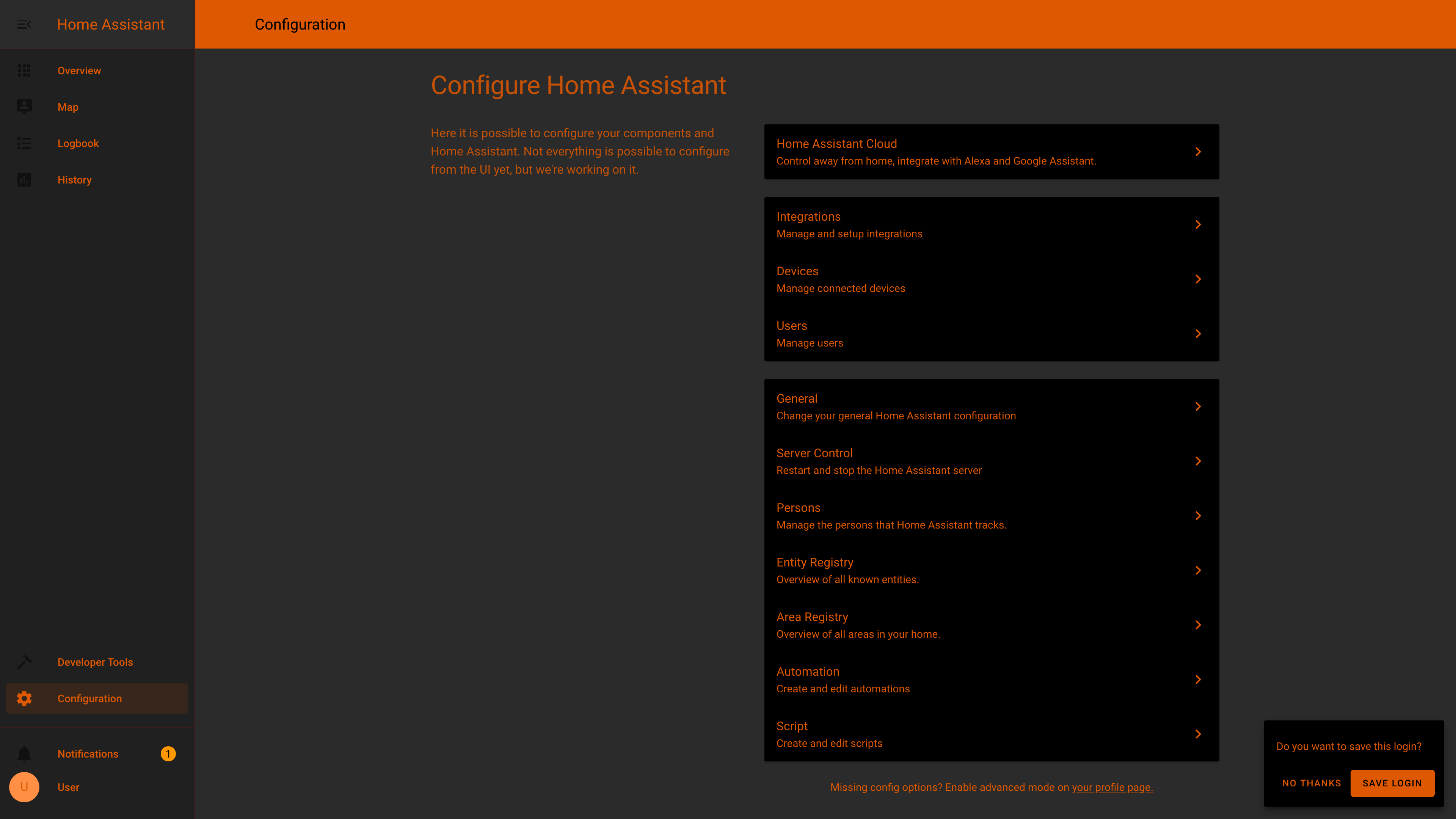Open the History sidebar icon
The height and width of the screenshot is (819, 1456).
(x=24, y=179)
